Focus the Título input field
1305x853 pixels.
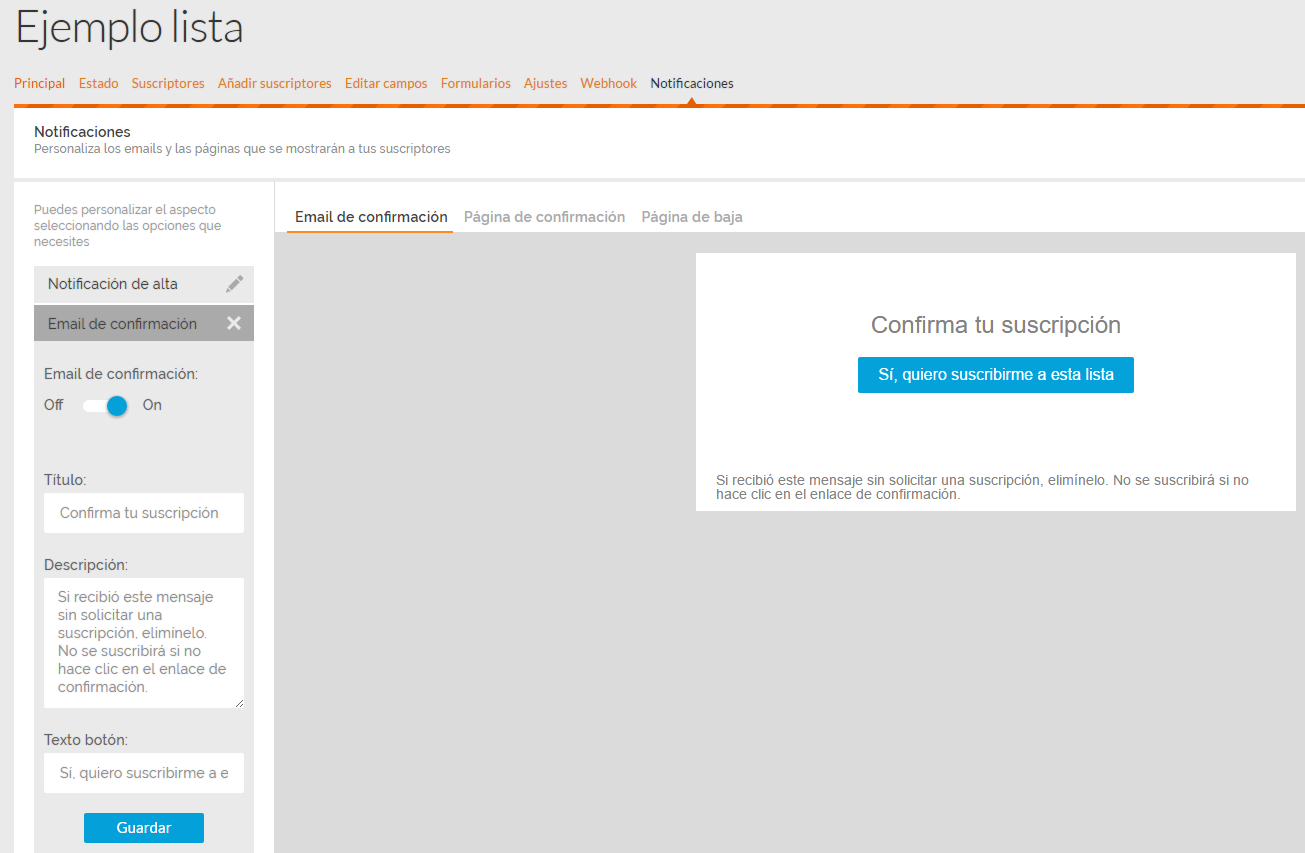[x=144, y=513]
